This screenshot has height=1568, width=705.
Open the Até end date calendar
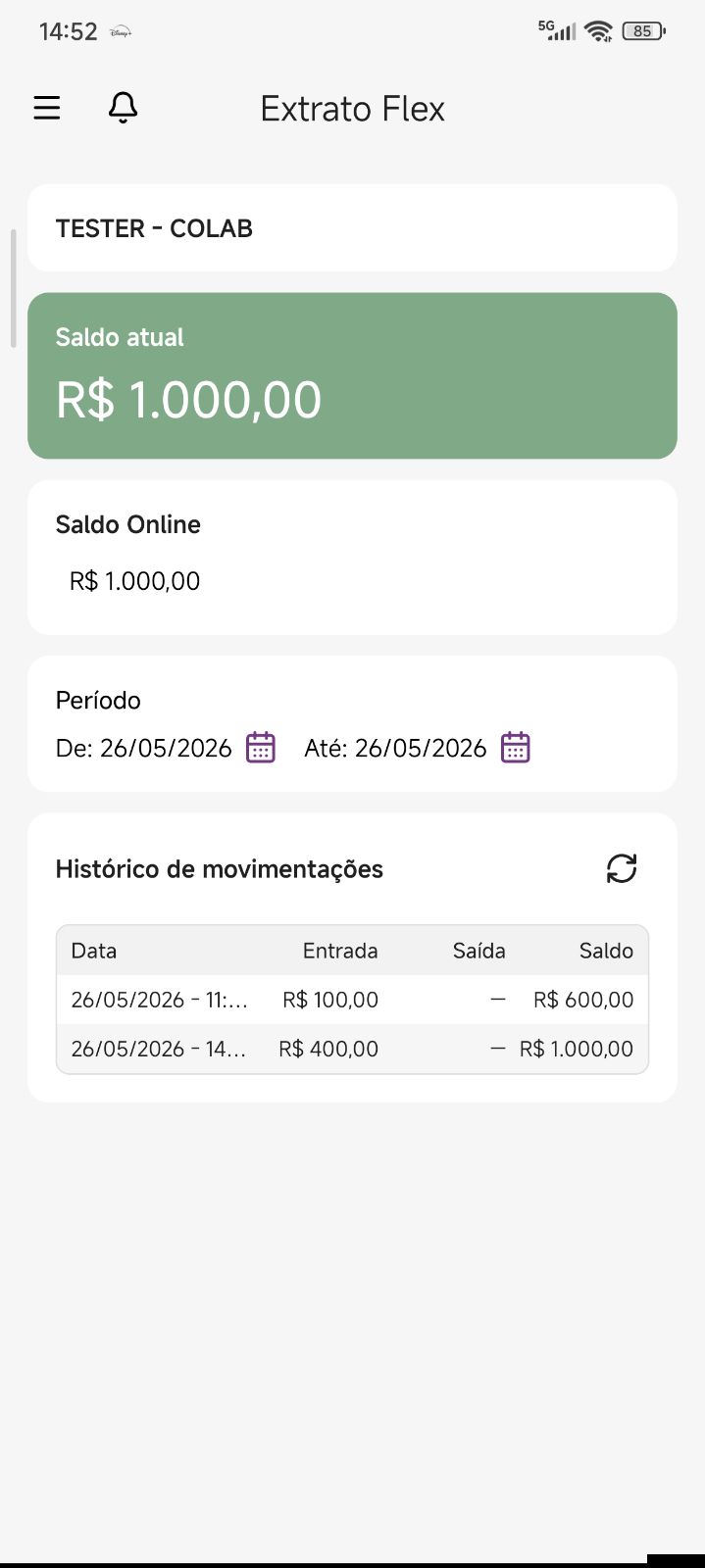tap(516, 748)
